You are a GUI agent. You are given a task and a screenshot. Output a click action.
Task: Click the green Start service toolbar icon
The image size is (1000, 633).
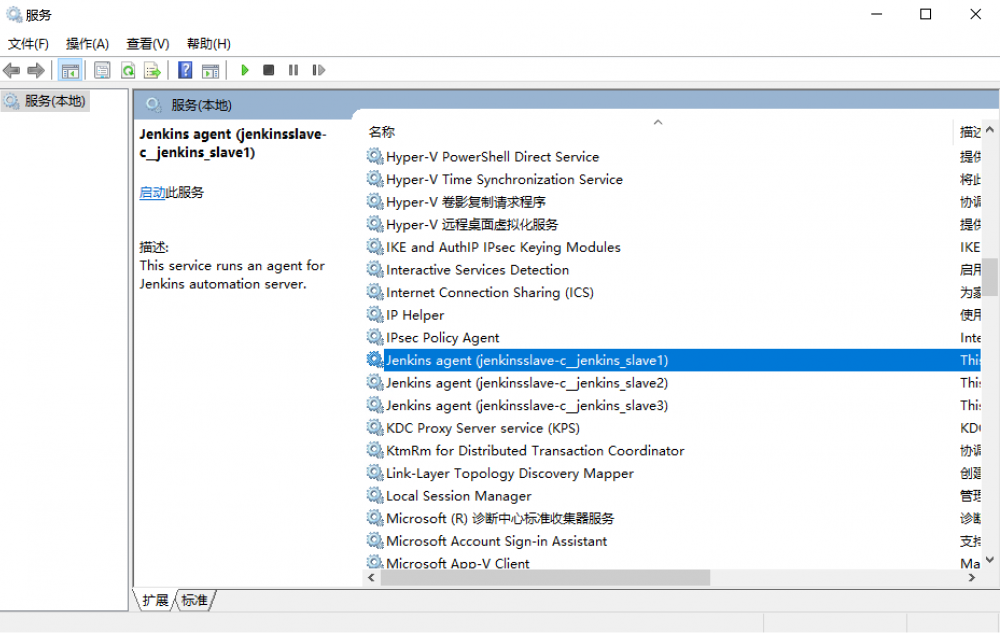pos(245,70)
